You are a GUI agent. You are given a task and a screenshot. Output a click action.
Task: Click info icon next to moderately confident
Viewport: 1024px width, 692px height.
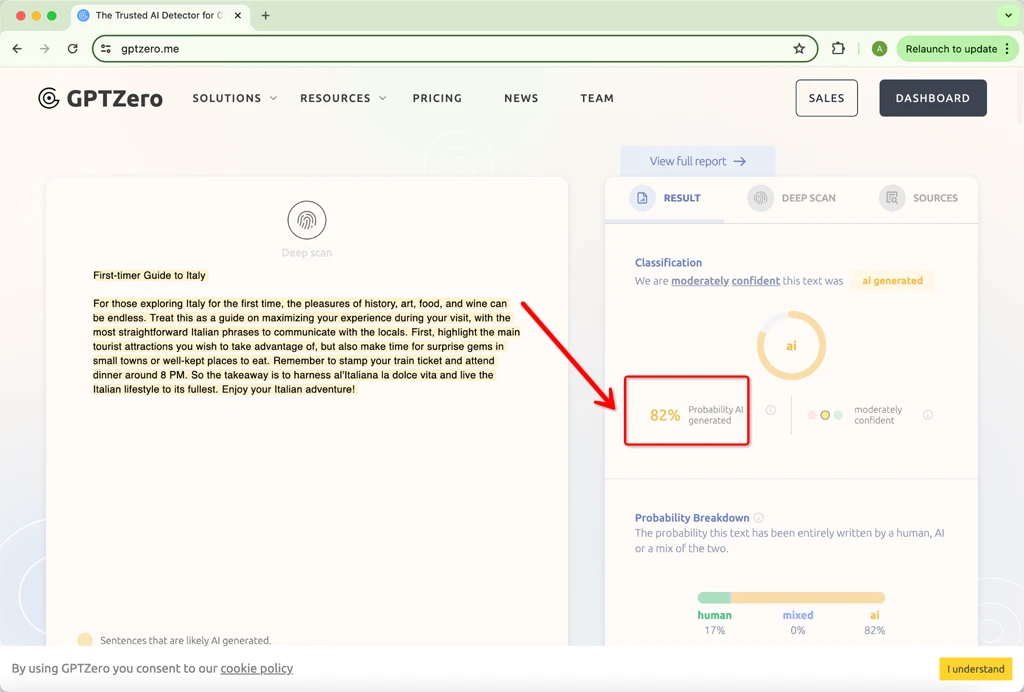click(x=927, y=415)
